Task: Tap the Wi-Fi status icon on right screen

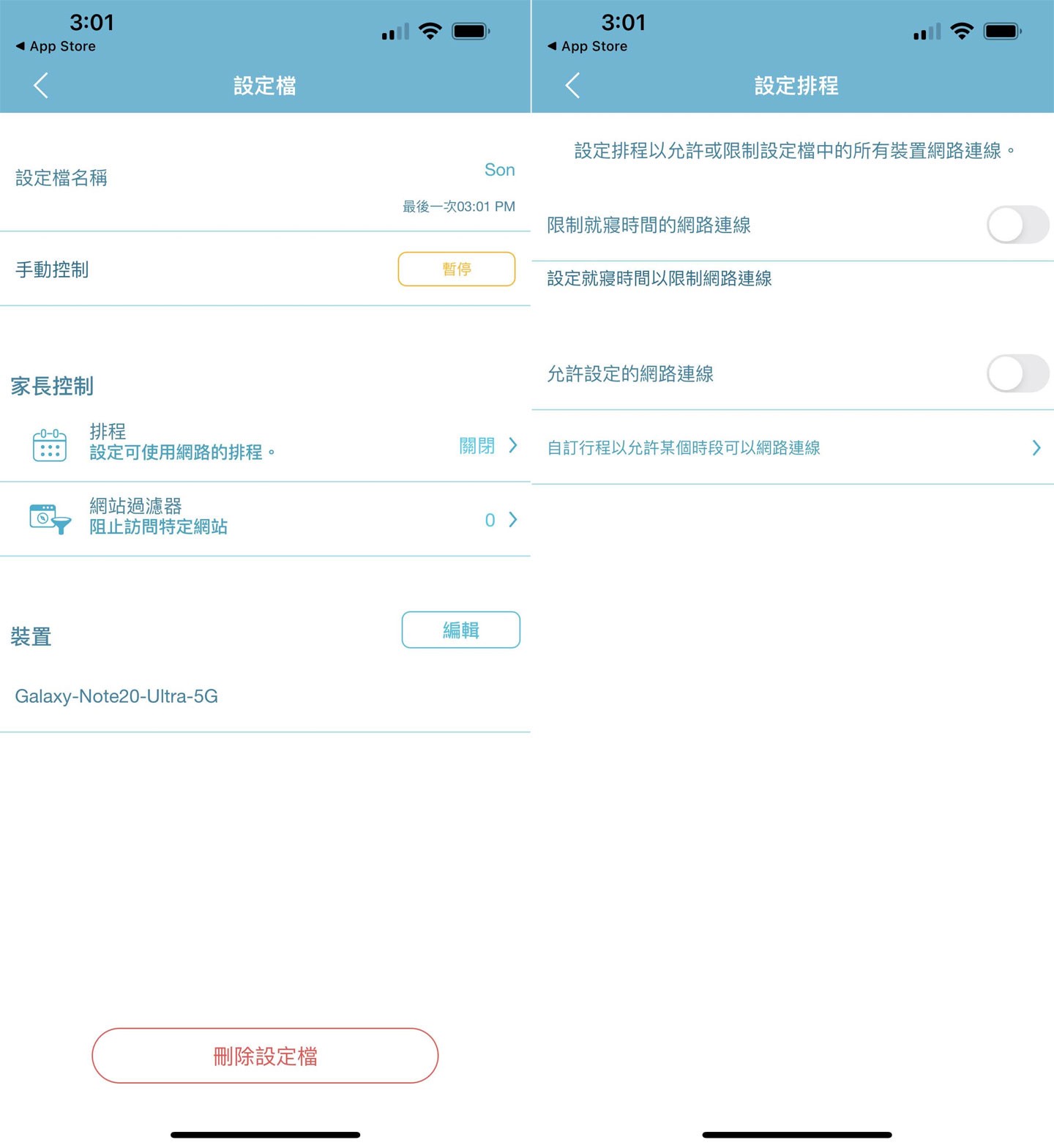Action: point(962,31)
